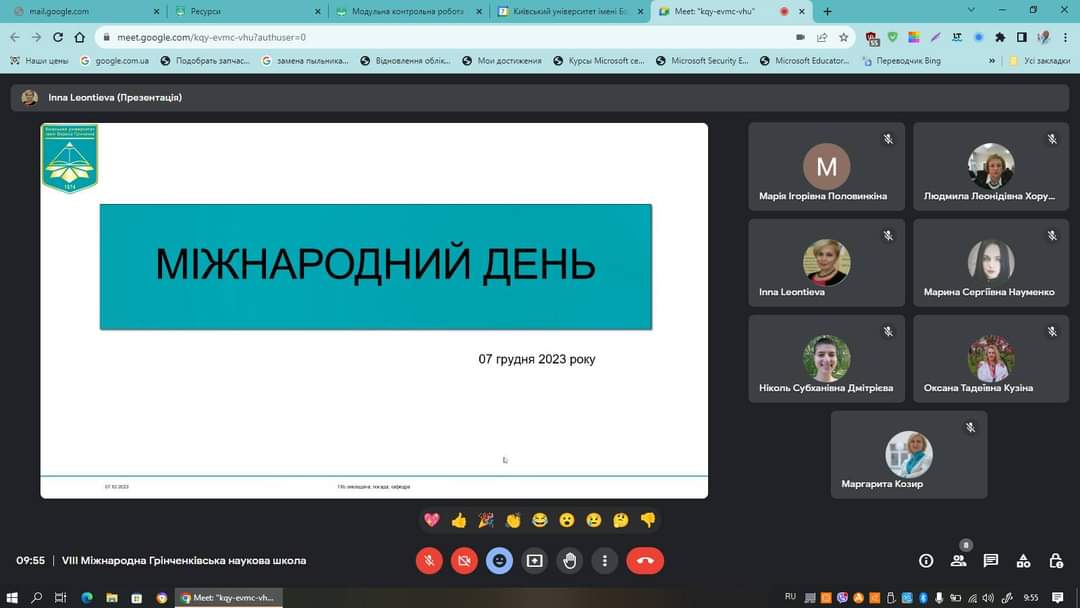Unmute your microphone
Viewport: 1080px width, 608px height.
coord(429,560)
